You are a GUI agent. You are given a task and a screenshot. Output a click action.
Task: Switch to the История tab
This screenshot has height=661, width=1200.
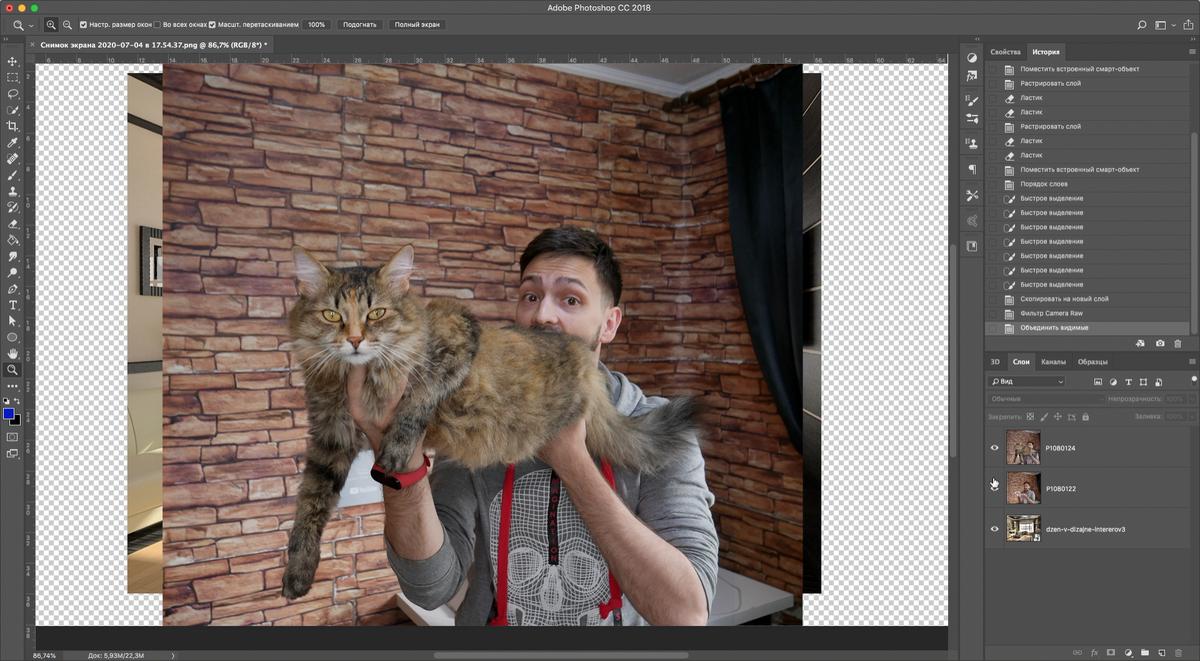click(x=1046, y=52)
